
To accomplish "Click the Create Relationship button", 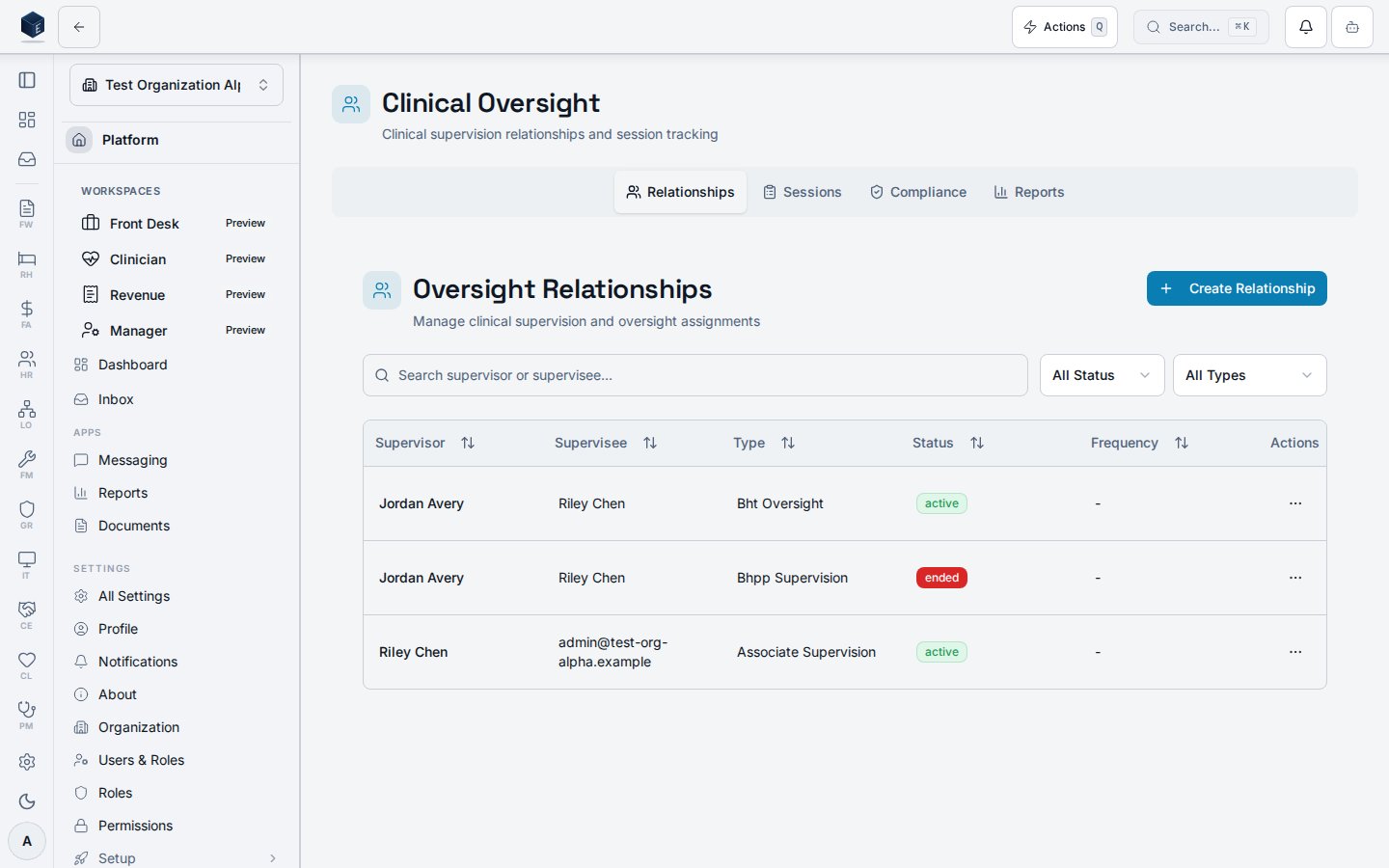I will (1237, 288).
